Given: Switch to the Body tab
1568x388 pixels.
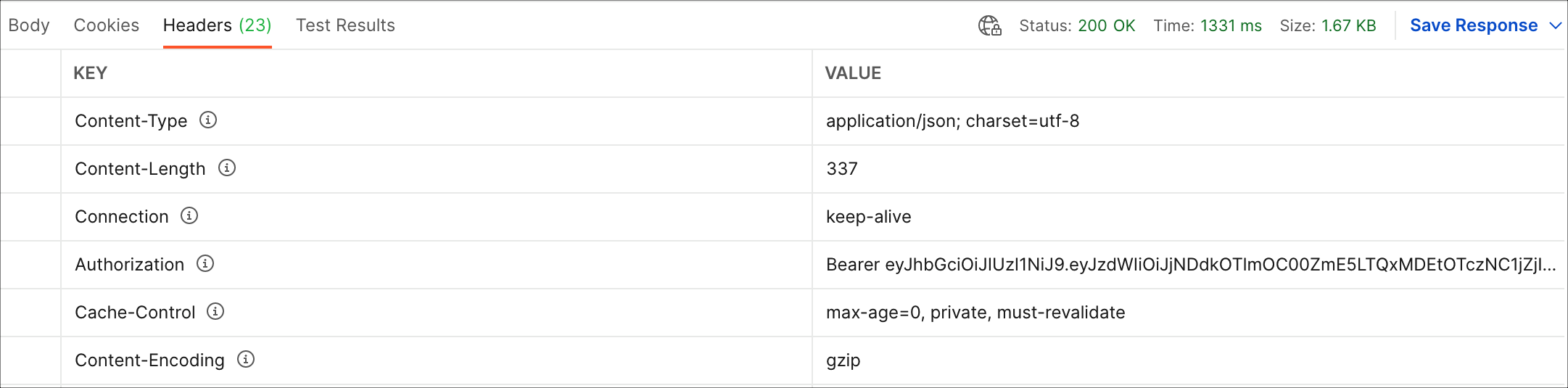Looking at the screenshot, I should click(29, 25).
